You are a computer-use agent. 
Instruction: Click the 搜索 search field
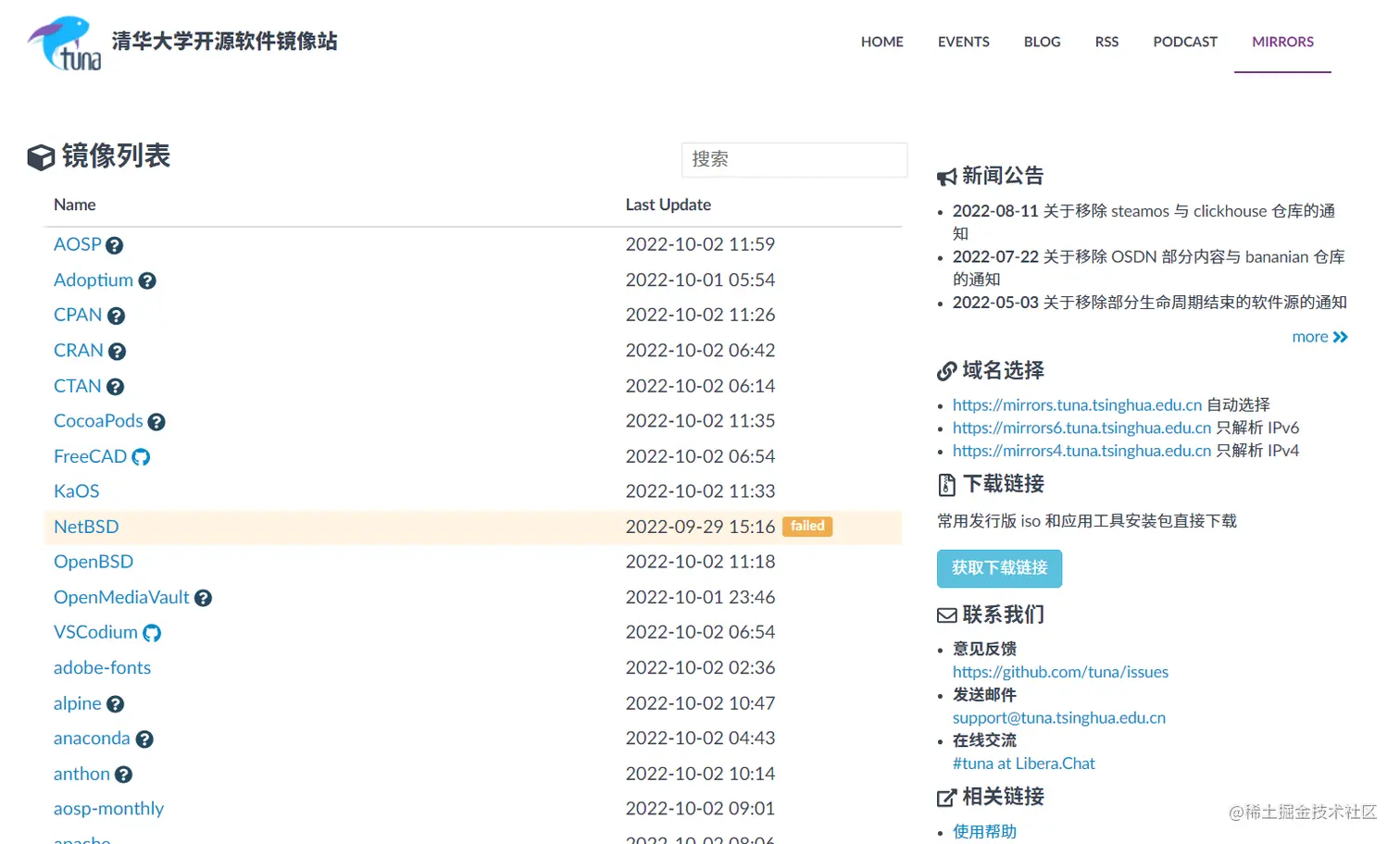[794, 159]
